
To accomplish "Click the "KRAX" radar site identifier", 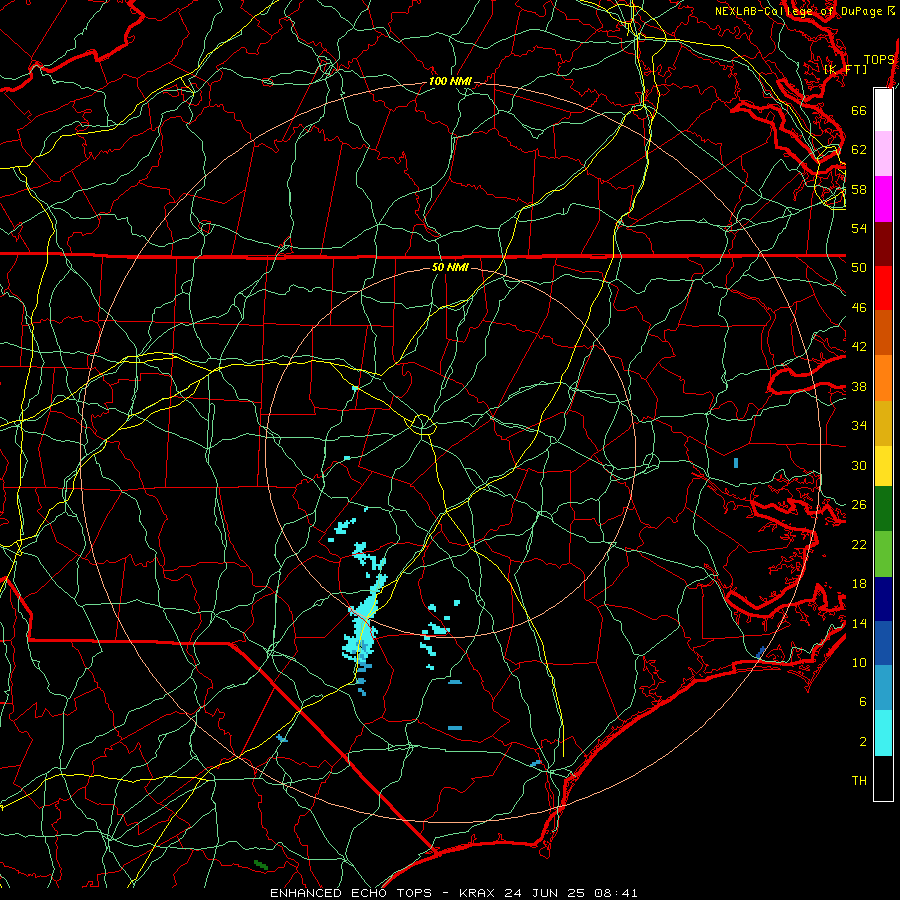I will pos(478,893).
